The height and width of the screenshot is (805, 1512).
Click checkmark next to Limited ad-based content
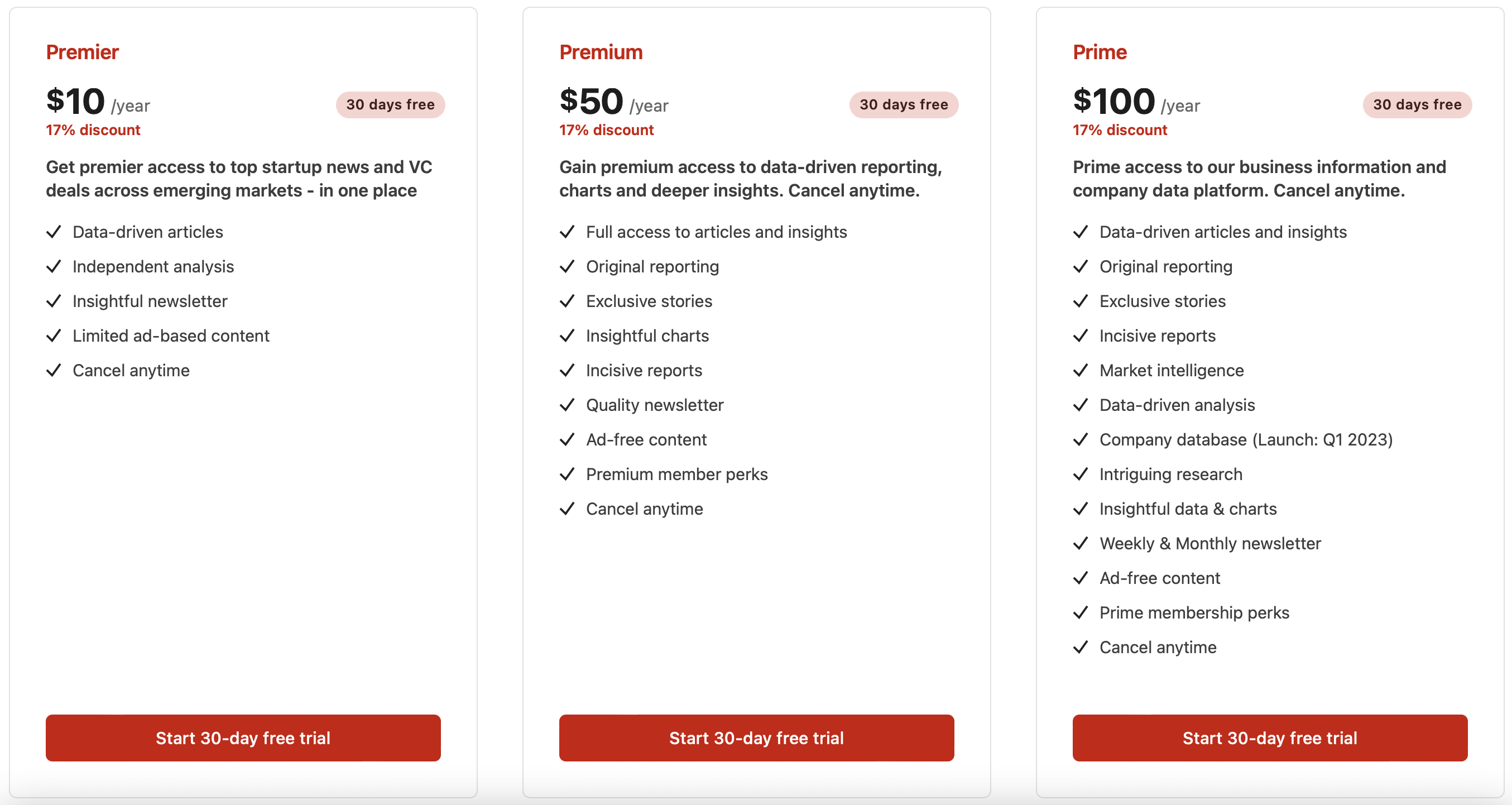(x=54, y=336)
